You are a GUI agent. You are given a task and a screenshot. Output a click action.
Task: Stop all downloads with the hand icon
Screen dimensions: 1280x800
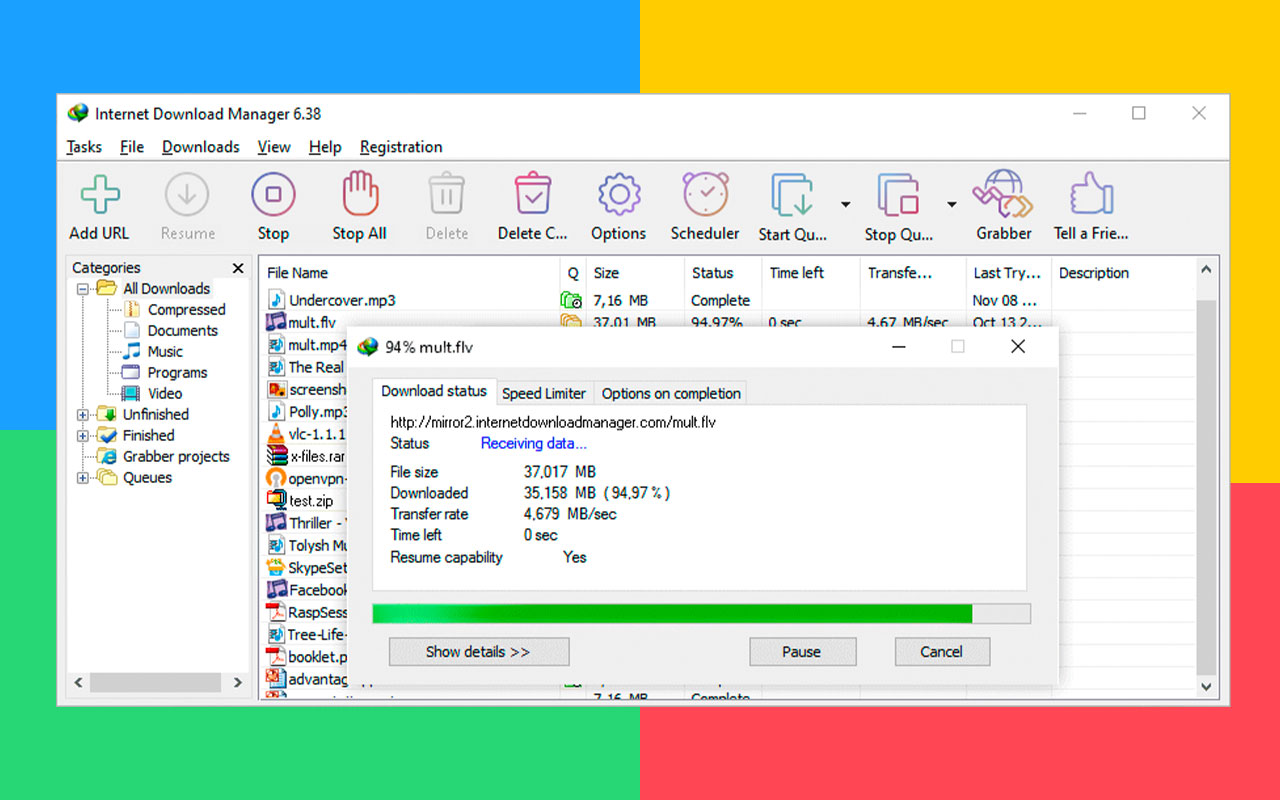coord(360,193)
